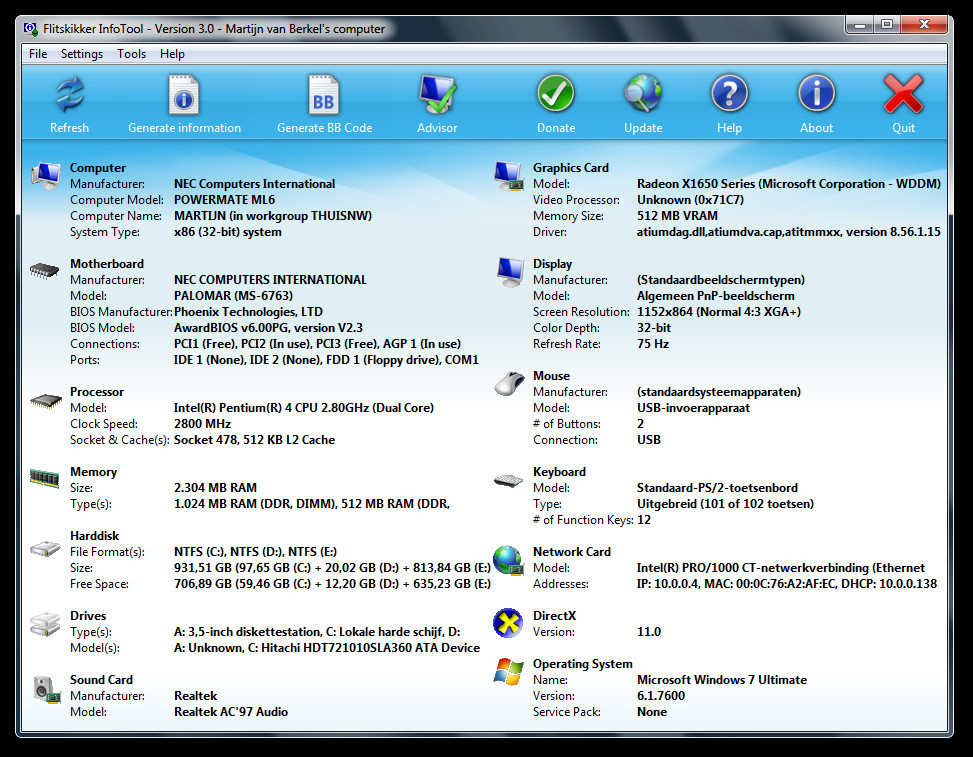Click 'MARTIJN (in workgroup THUISNW)' computer name
The height and width of the screenshot is (757, 973).
coord(273,216)
